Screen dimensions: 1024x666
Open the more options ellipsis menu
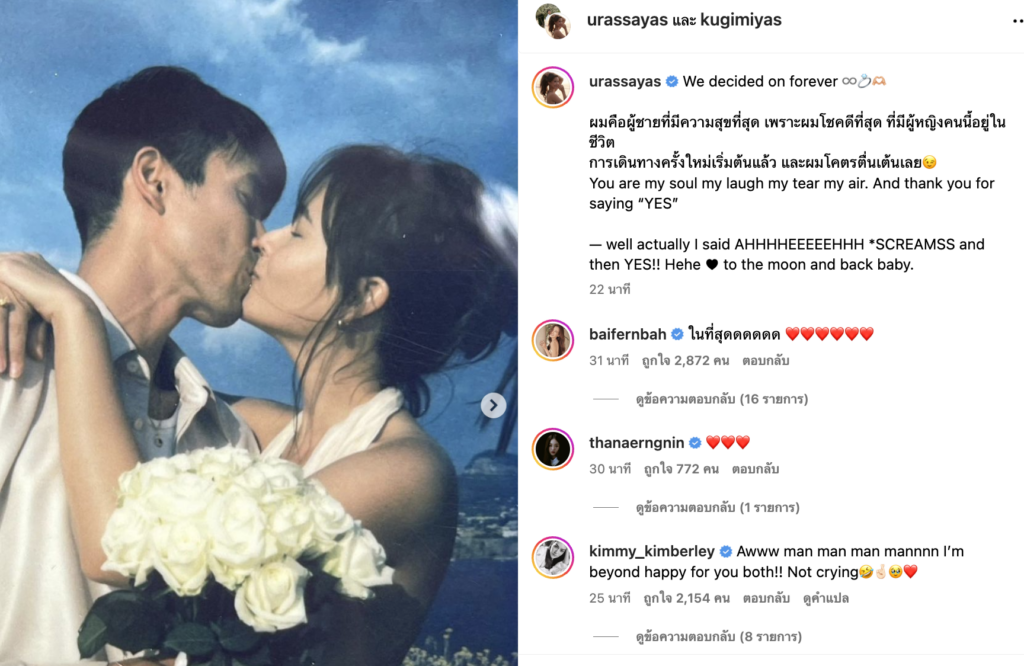pyautogui.click(x=1017, y=21)
